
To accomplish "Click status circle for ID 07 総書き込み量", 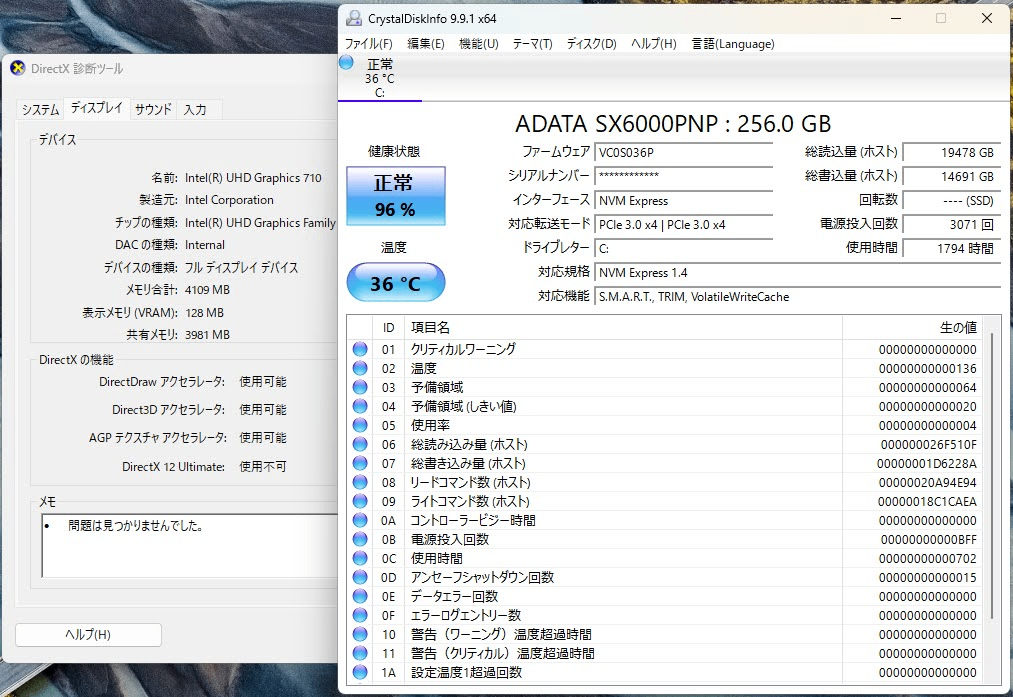I will pyautogui.click(x=360, y=463).
